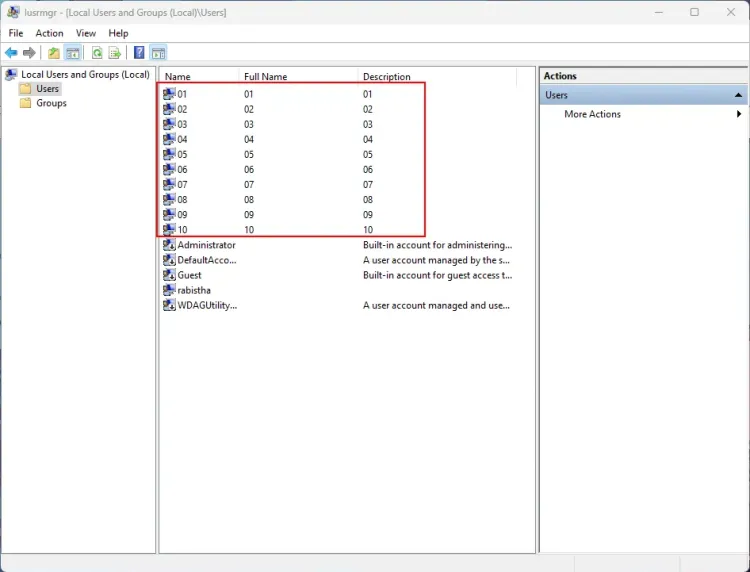
Task: Collapse the Users section in Actions pane
Action: [x=738, y=95]
